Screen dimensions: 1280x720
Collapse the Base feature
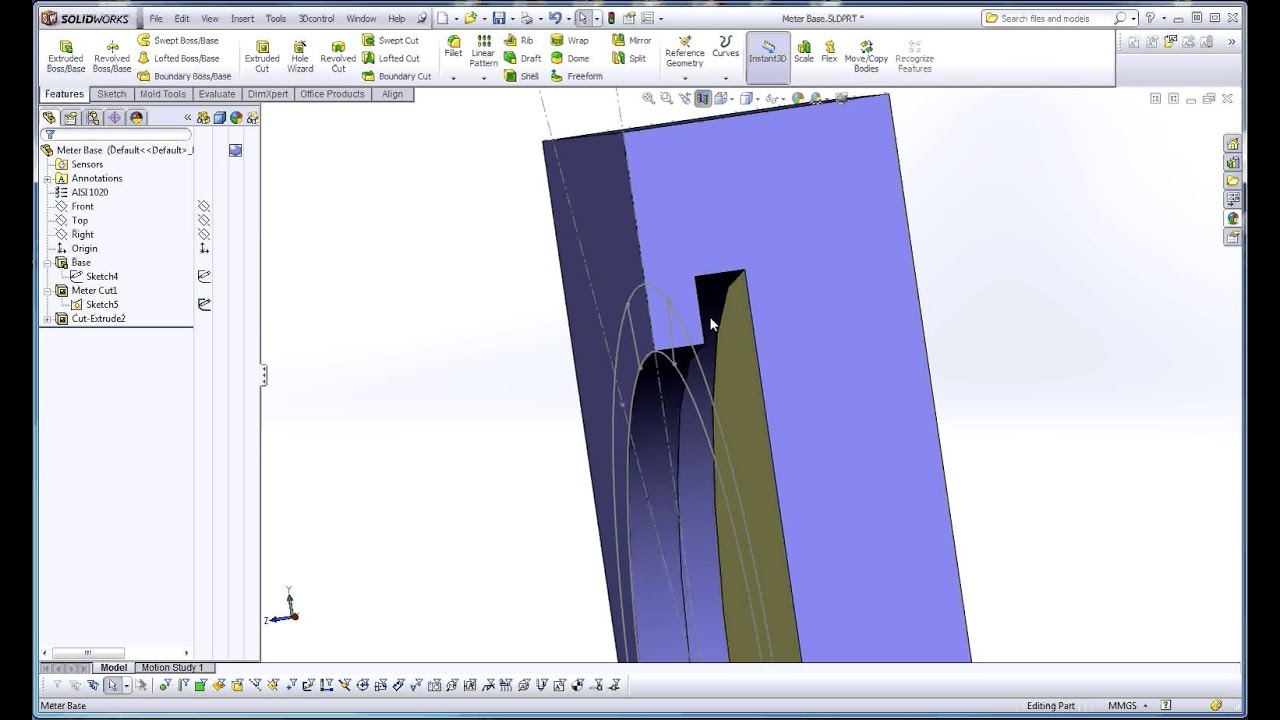[47, 262]
